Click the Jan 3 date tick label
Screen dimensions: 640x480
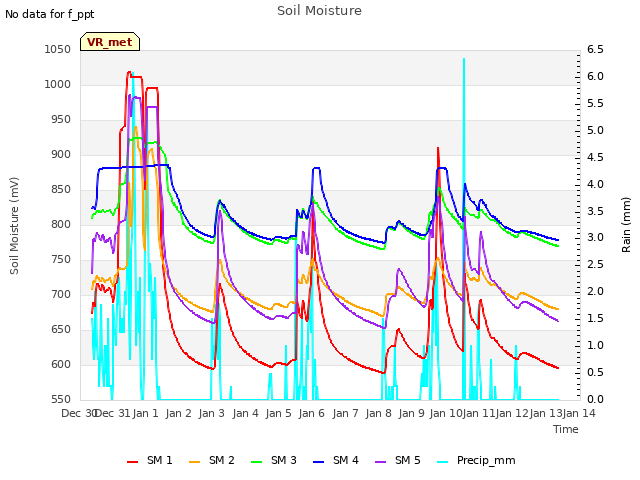(212, 413)
